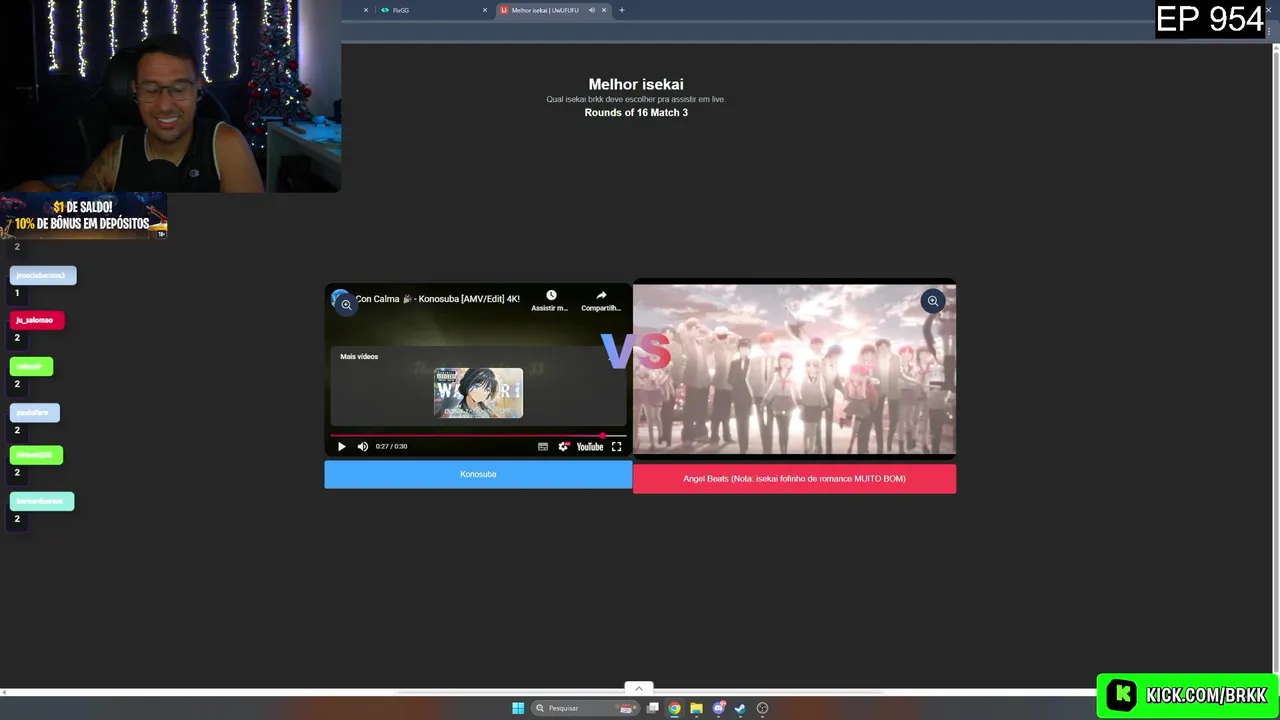Play the Konosuba YouTube video
Screen dimensions: 1280x720
341,447
